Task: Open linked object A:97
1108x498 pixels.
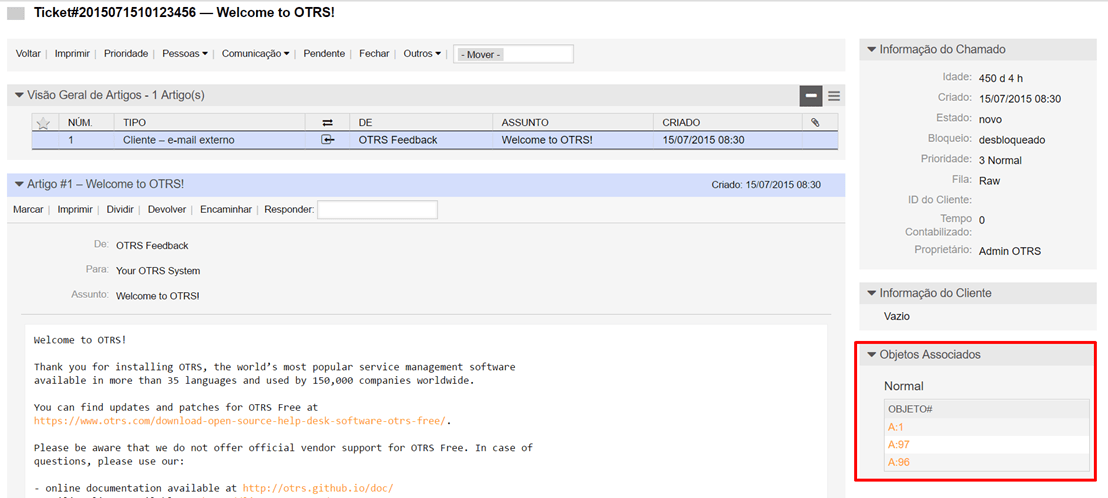Action: [x=898, y=445]
